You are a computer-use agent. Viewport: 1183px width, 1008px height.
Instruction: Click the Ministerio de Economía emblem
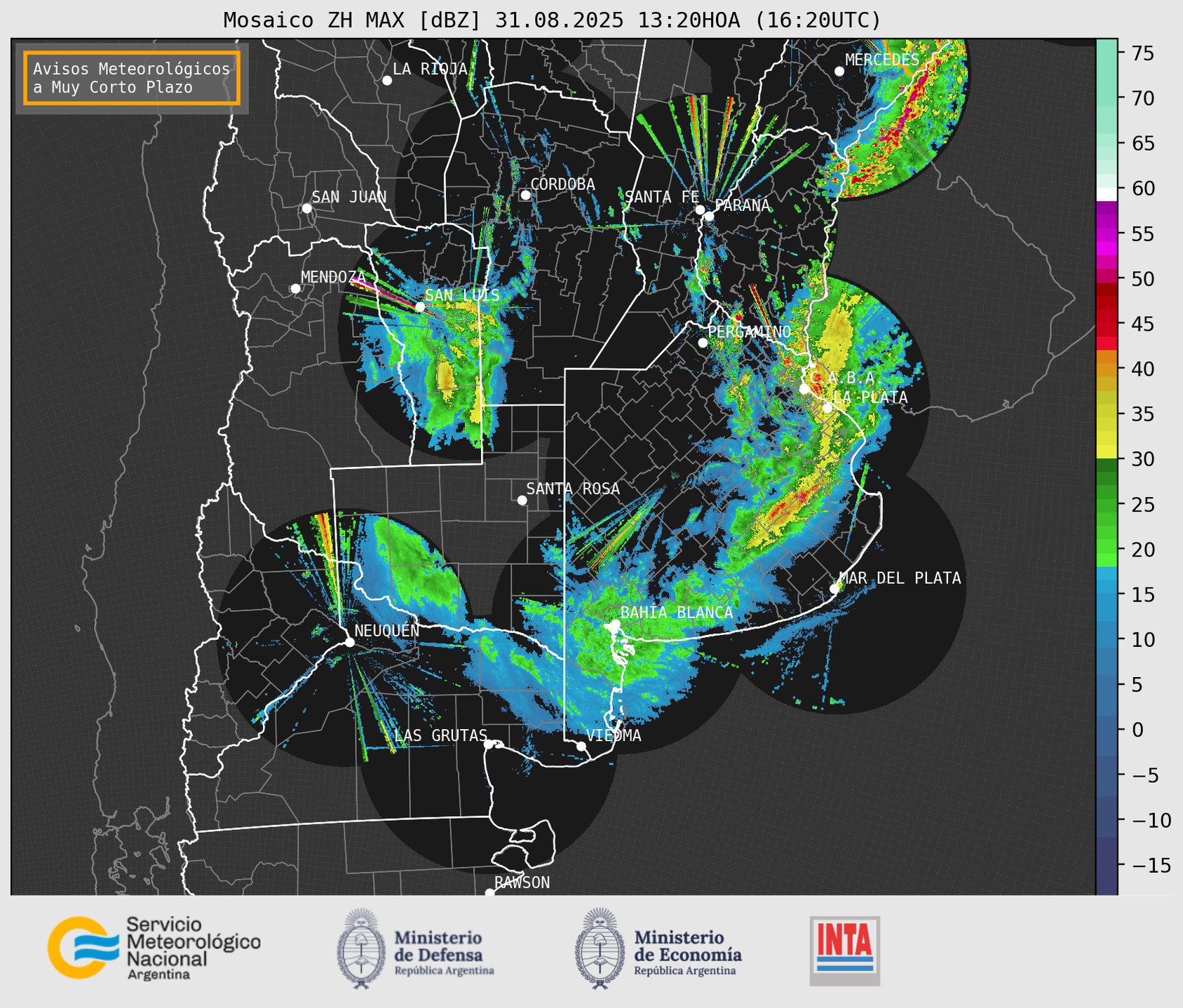pos(599,948)
